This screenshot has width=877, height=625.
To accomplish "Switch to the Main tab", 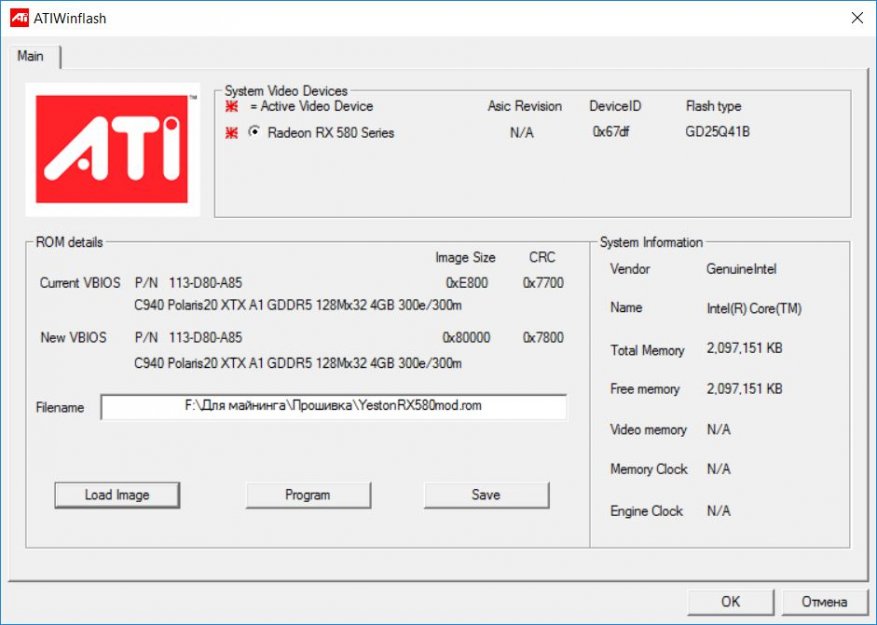I will click(31, 56).
